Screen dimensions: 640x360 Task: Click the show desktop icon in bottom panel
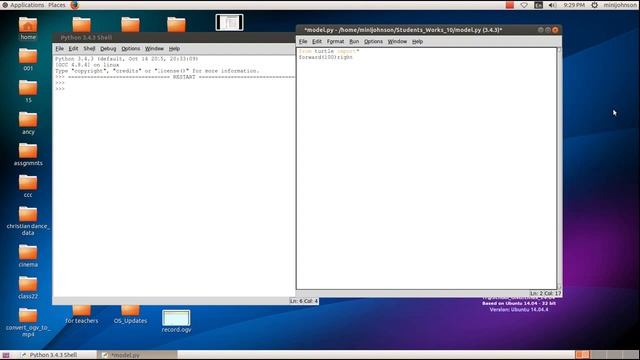tap(6, 355)
